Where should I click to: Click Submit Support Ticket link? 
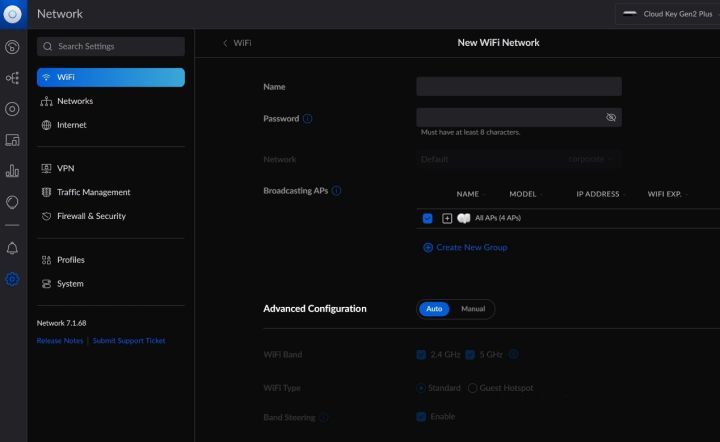tap(129, 341)
